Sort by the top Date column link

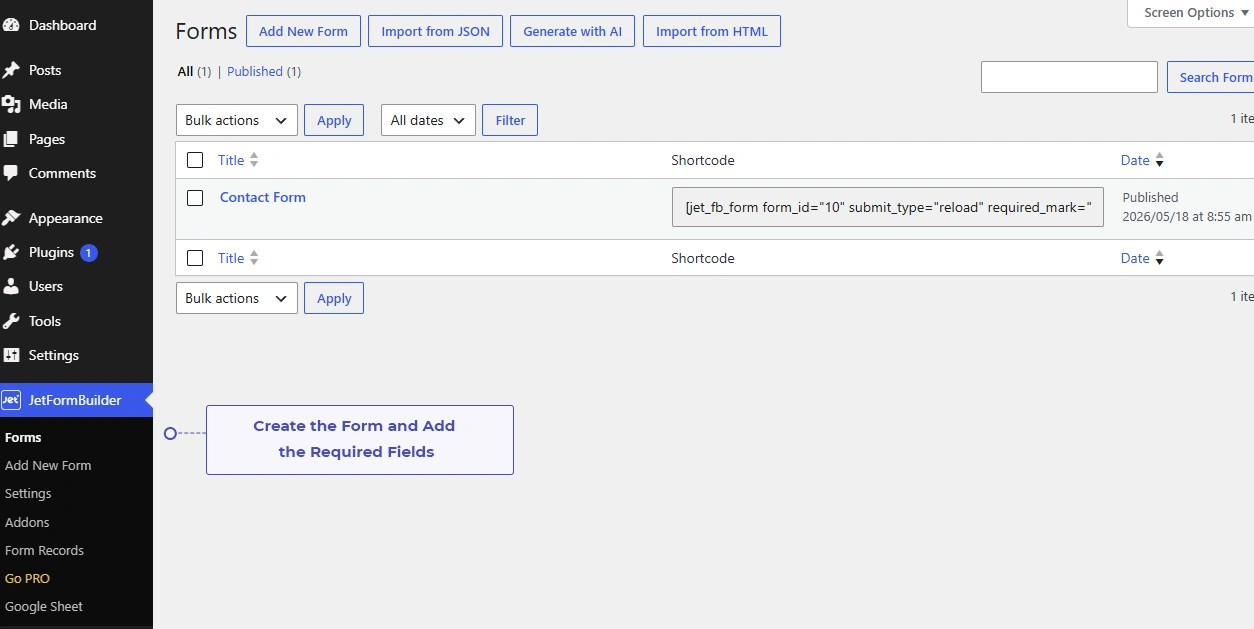pyautogui.click(x=1135, y=160)
